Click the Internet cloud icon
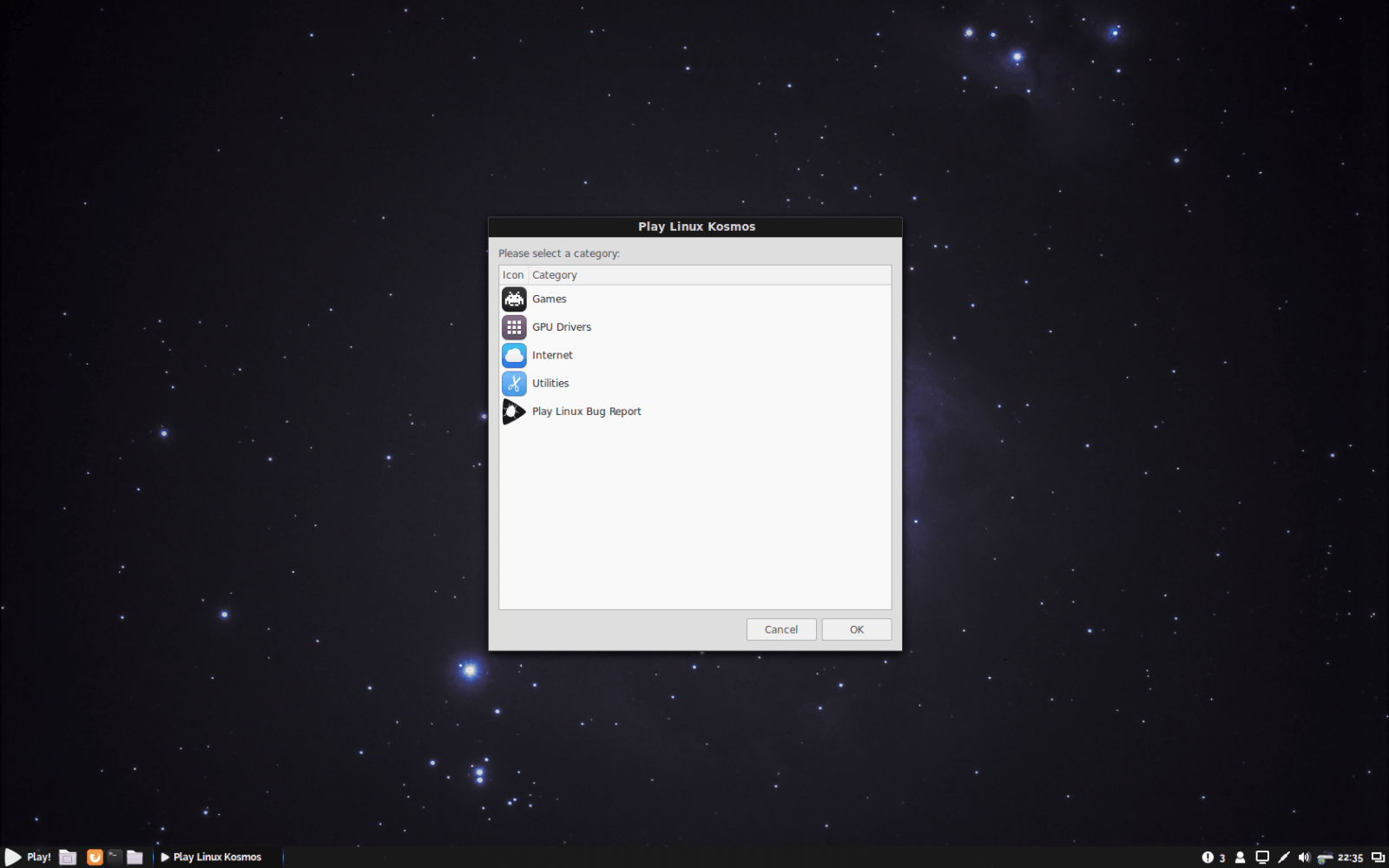 click(x=514, y=355)
